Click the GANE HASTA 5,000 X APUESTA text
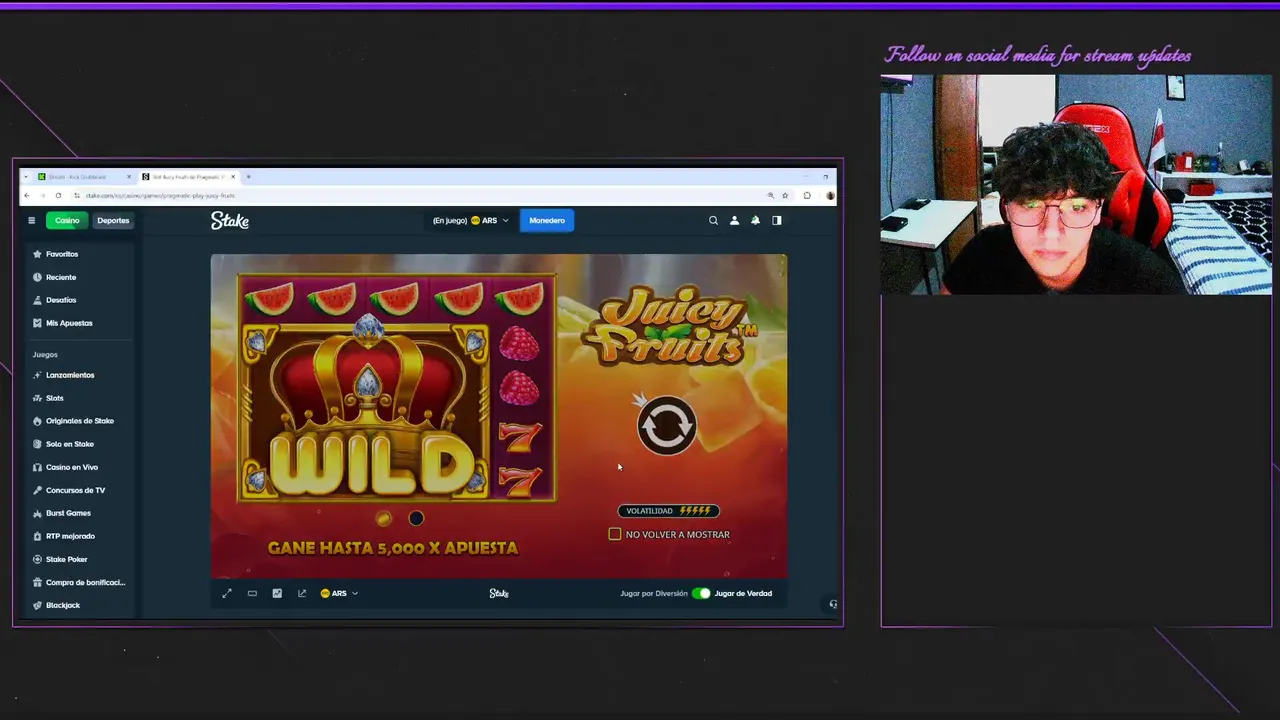Viewport: 1280px width, 720px height. [393, 548]
